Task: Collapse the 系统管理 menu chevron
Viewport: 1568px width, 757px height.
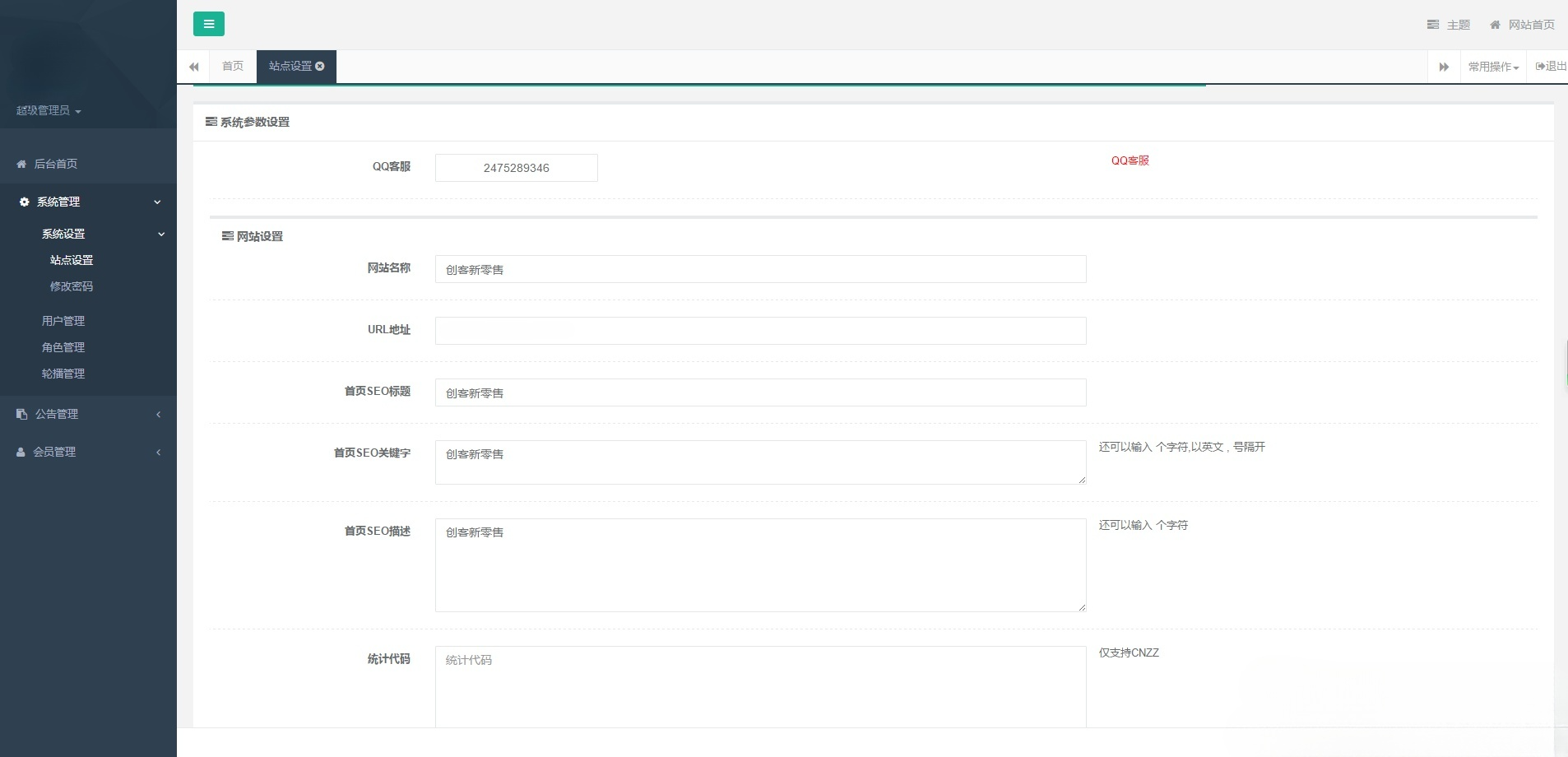Action: click(x=159, y=202)
